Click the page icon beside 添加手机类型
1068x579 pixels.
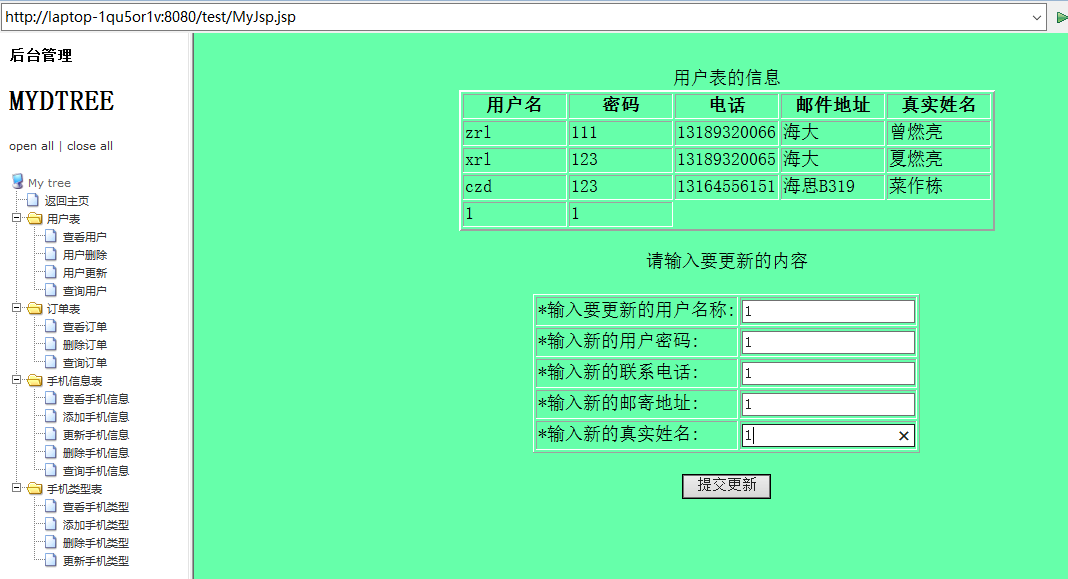(50, 525)
